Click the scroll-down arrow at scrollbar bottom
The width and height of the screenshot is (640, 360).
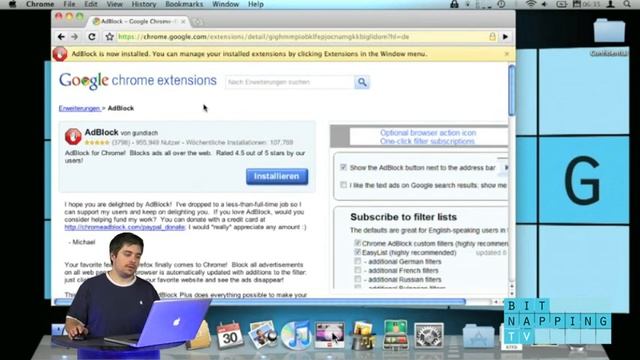click(x=511, y=293)
